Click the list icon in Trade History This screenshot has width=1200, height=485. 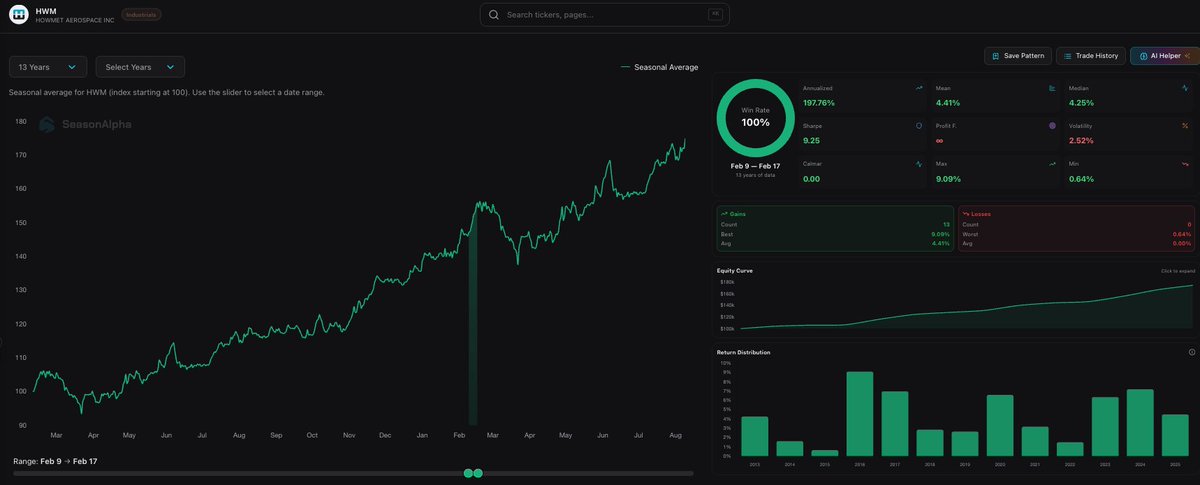(x=1068, y=56)
